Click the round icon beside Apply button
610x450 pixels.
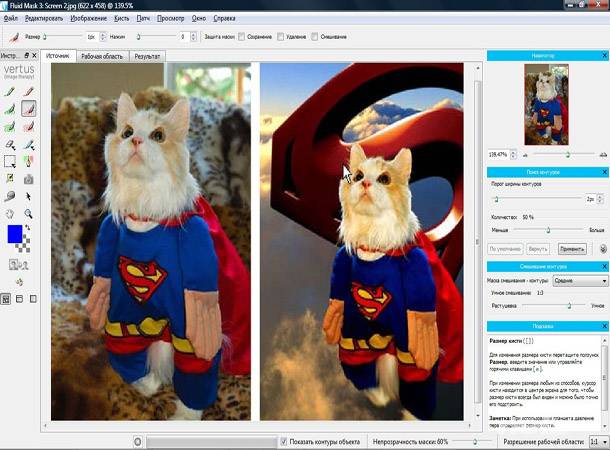pyautogui.click(x=603, y=249)
